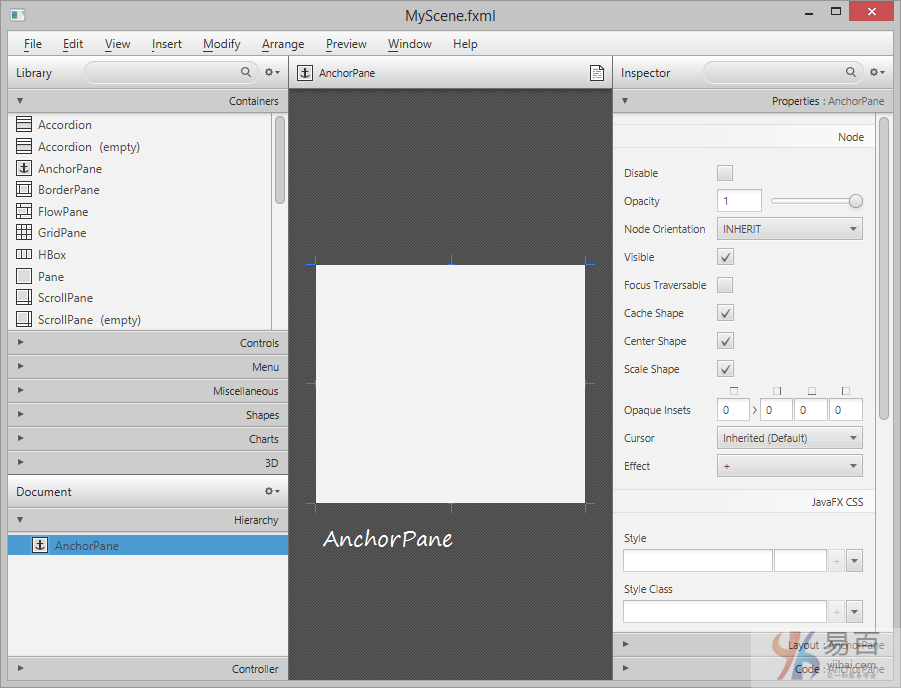This screenshot has height=688, width=901.
Task: Open the Arrange menu
Action: [x=283, y=44]
